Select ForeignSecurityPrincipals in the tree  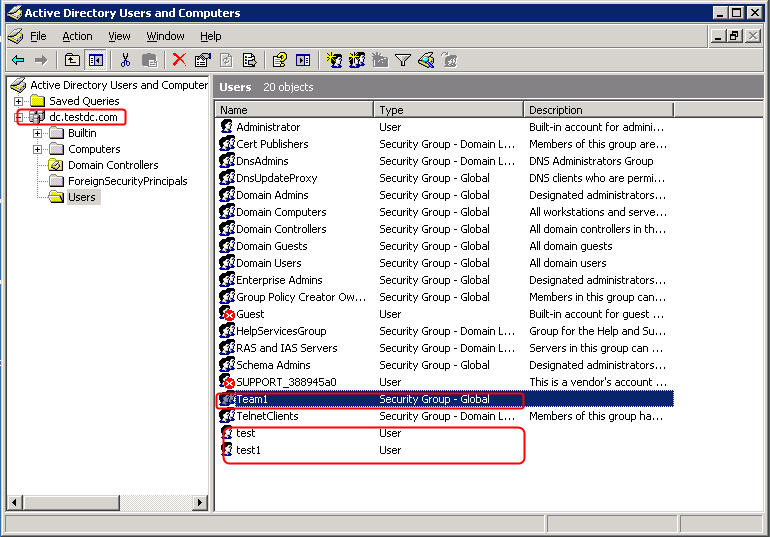click(128, 181)
